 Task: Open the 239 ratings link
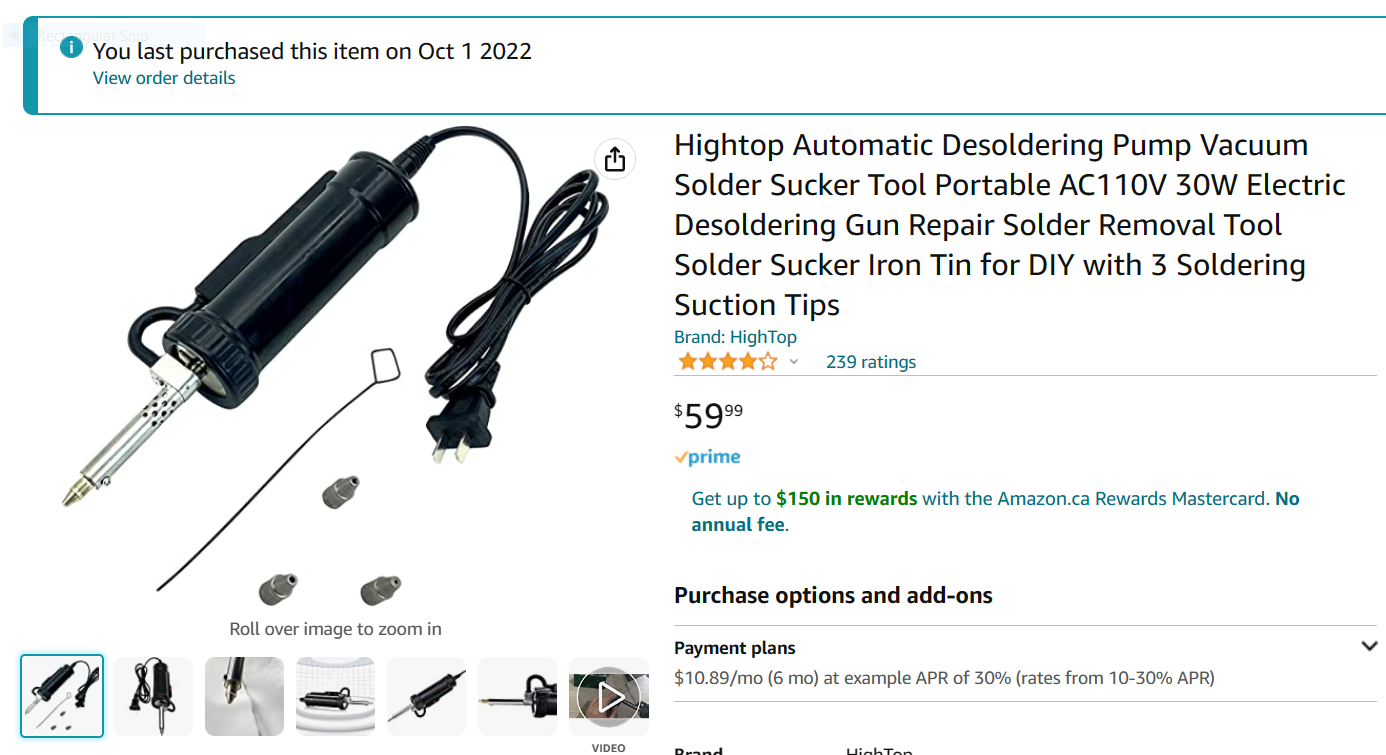(871, 362)
